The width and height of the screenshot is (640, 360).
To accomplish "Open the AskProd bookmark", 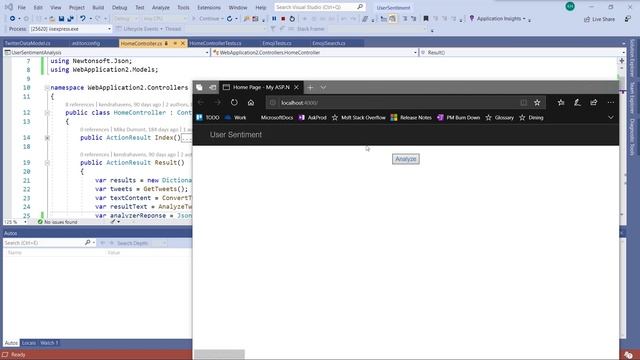I will click(313, 118).
